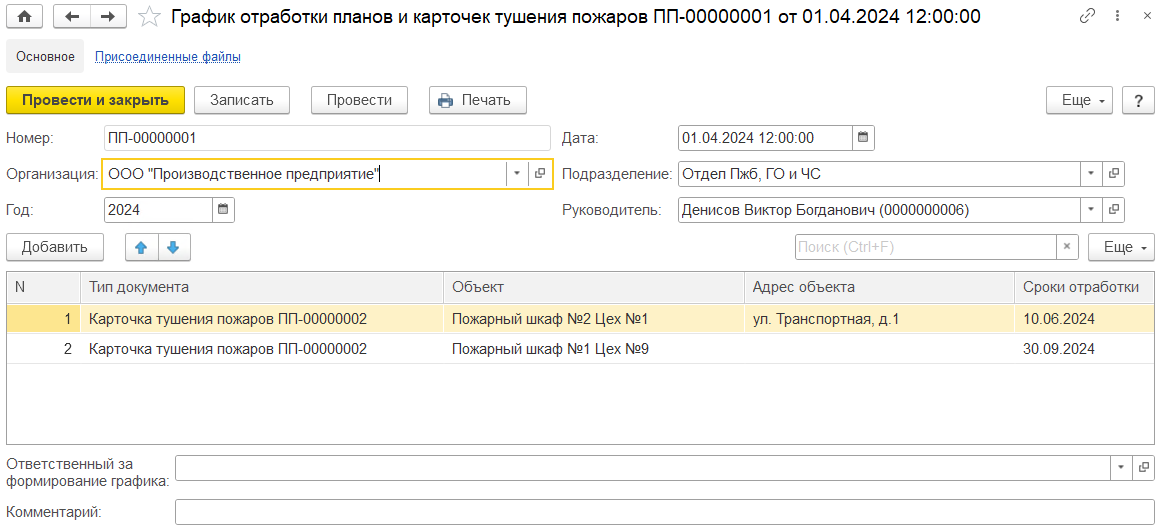This screenshot has height=531, width=1161.
Task: Expand the Подразделение dropdown list
Action: (x=1090, y=174)
